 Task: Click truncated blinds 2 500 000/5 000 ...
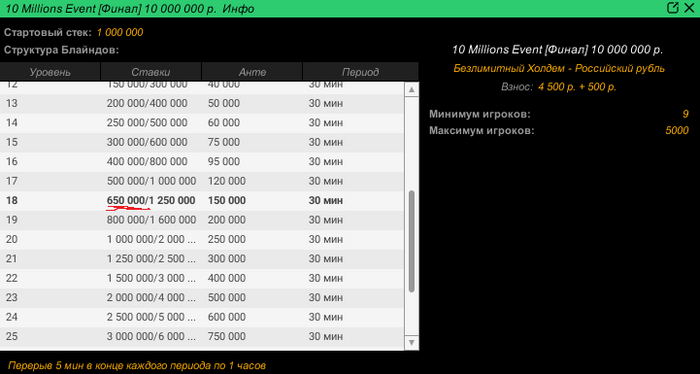[151, 317]
